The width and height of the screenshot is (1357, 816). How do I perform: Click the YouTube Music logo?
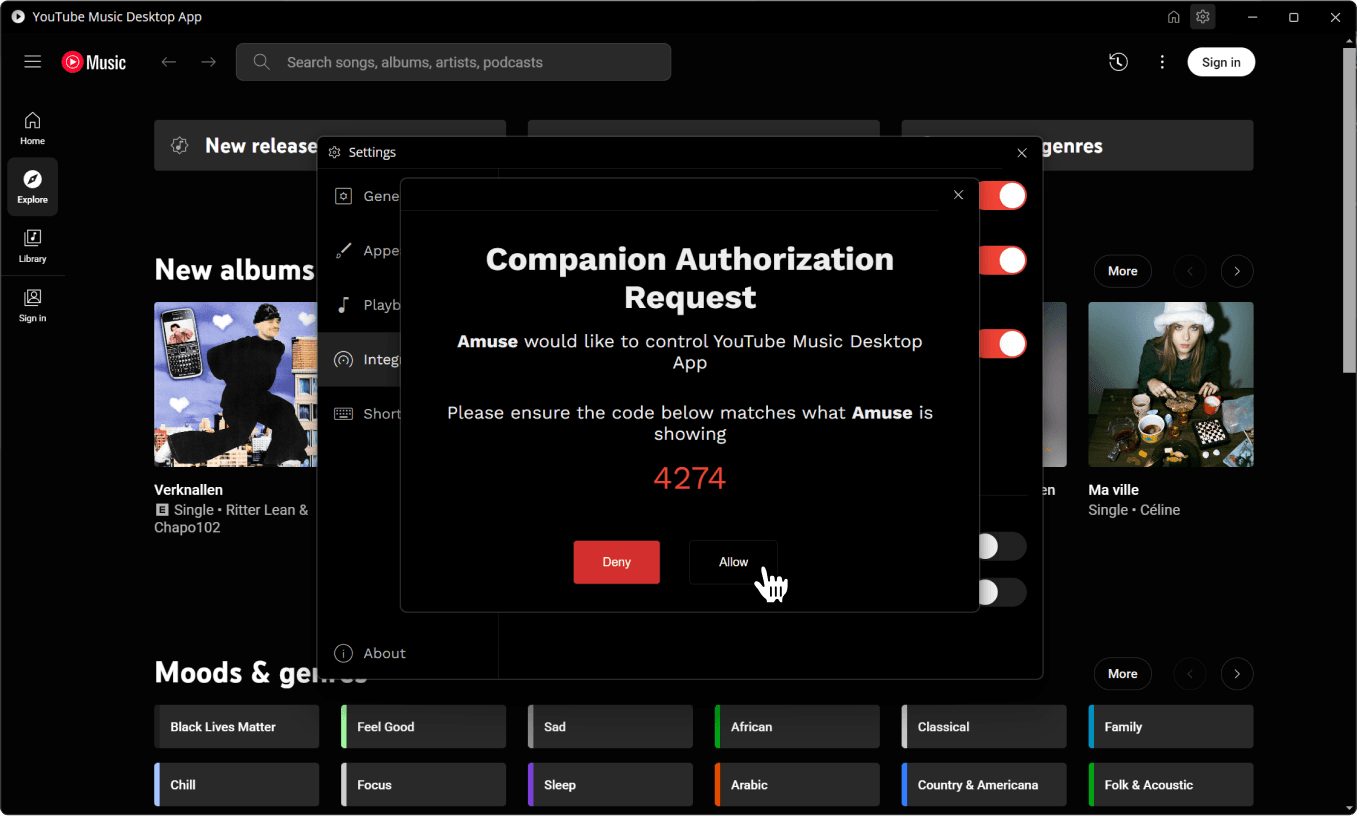tap(94, 62)
